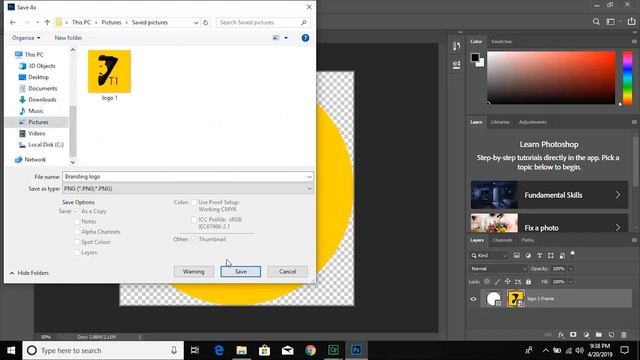Image resolution: width=640 pixels, height=360 pixels.
Task: Open the Organize dropdown menu
Action: pos(26,38)
